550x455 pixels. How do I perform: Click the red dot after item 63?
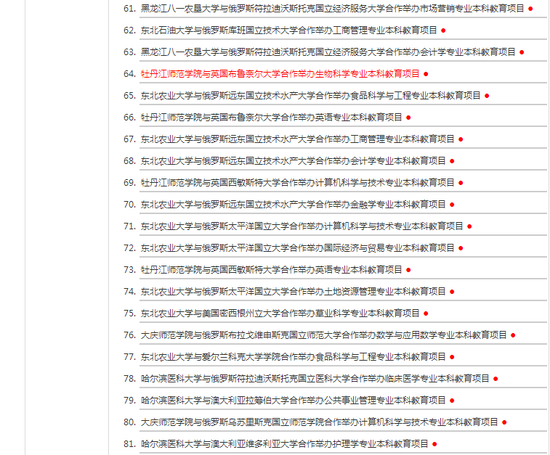(522, 52)
